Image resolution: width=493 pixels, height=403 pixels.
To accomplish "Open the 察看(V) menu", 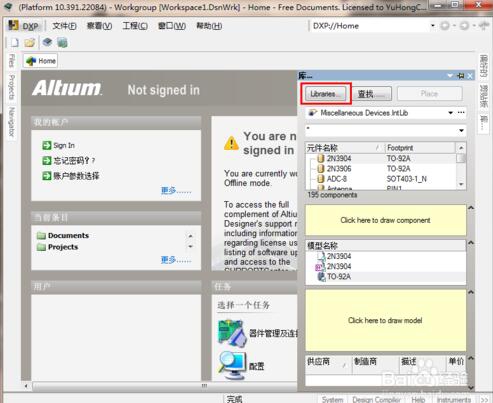I will [99, 26].
